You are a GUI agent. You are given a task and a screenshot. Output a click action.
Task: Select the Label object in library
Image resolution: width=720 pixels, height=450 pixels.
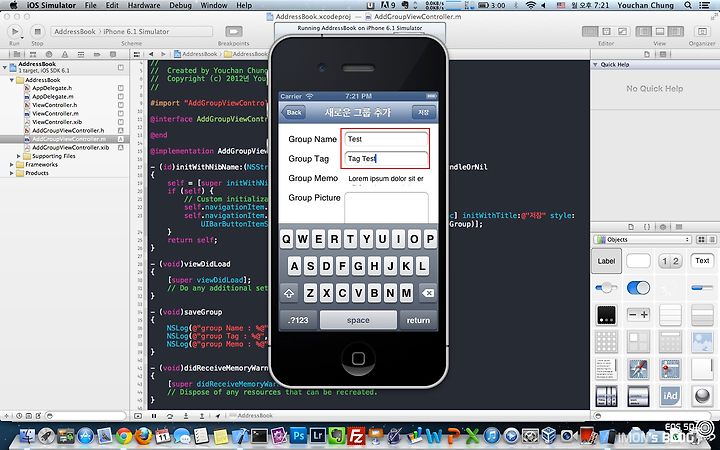[x=606, y=261]
